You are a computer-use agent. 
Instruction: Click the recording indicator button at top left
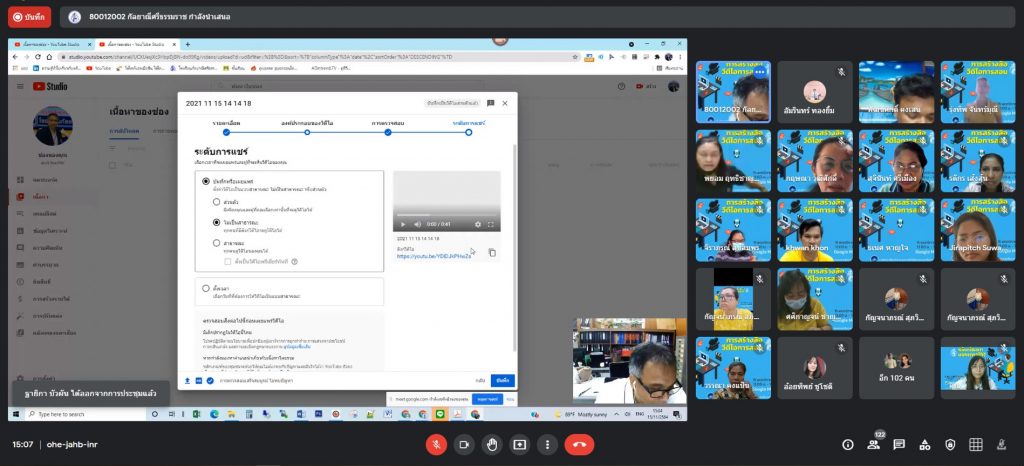click(x=29, y=17)
